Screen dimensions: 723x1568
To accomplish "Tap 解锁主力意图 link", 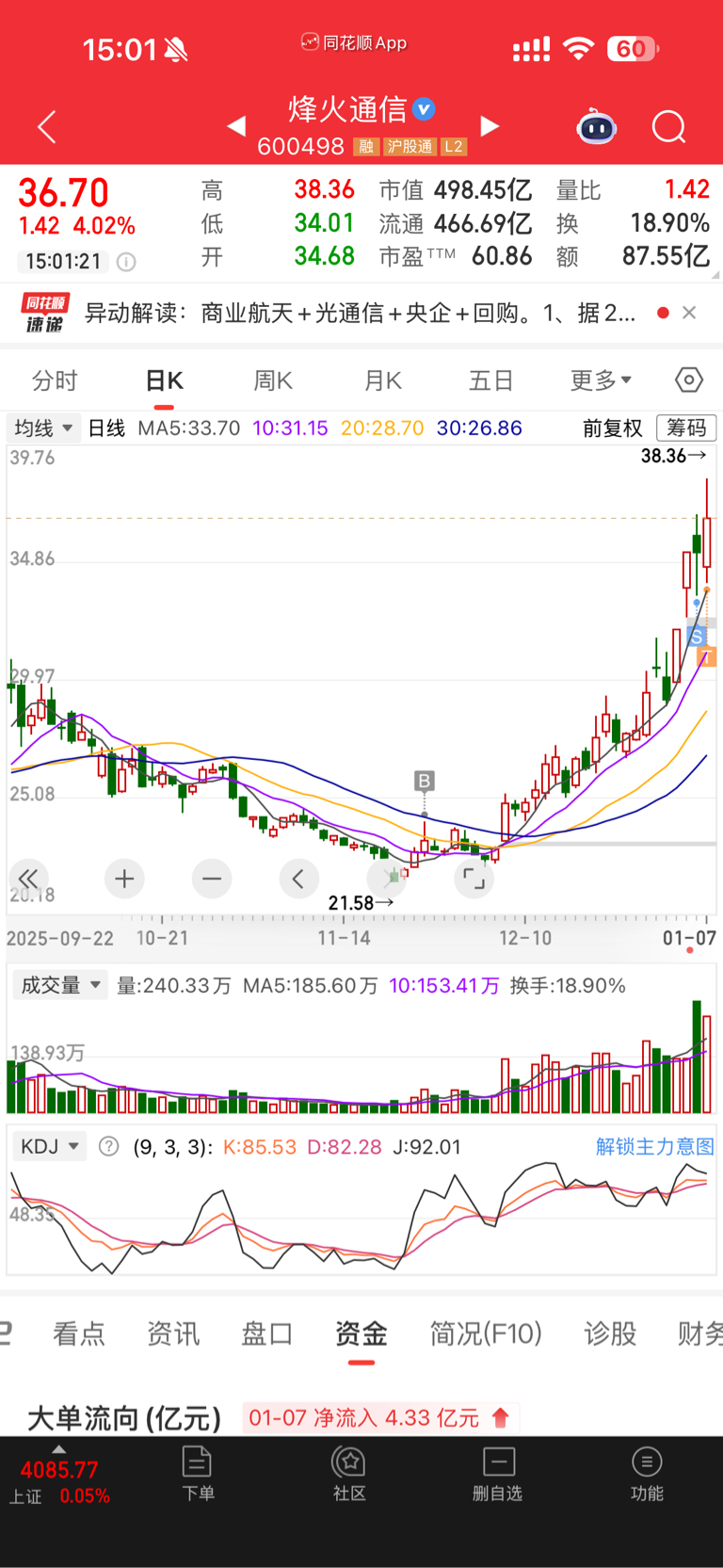I will 654,1146.
